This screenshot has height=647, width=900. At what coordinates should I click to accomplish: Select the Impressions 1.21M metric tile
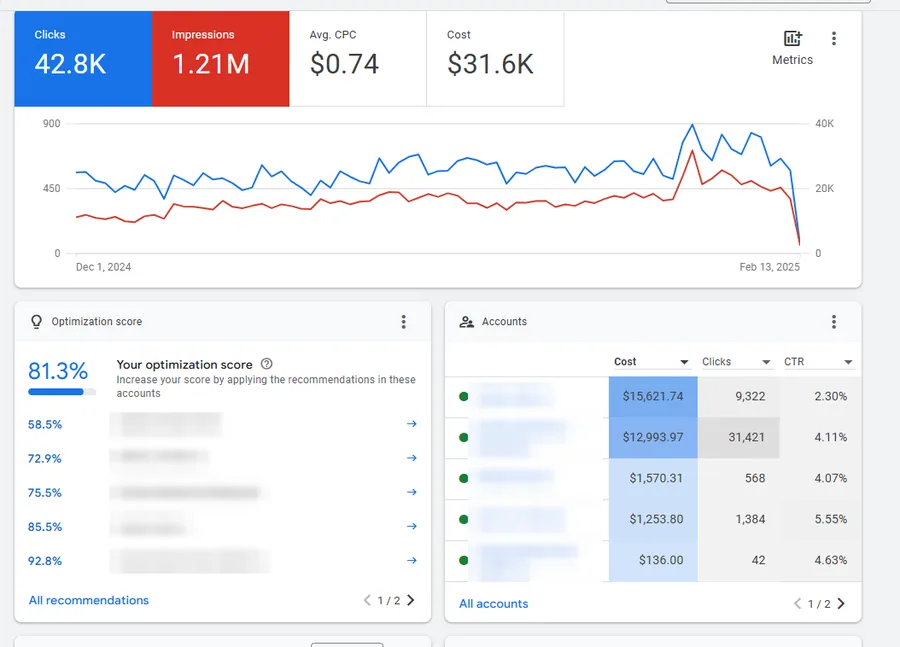point(221,59)
